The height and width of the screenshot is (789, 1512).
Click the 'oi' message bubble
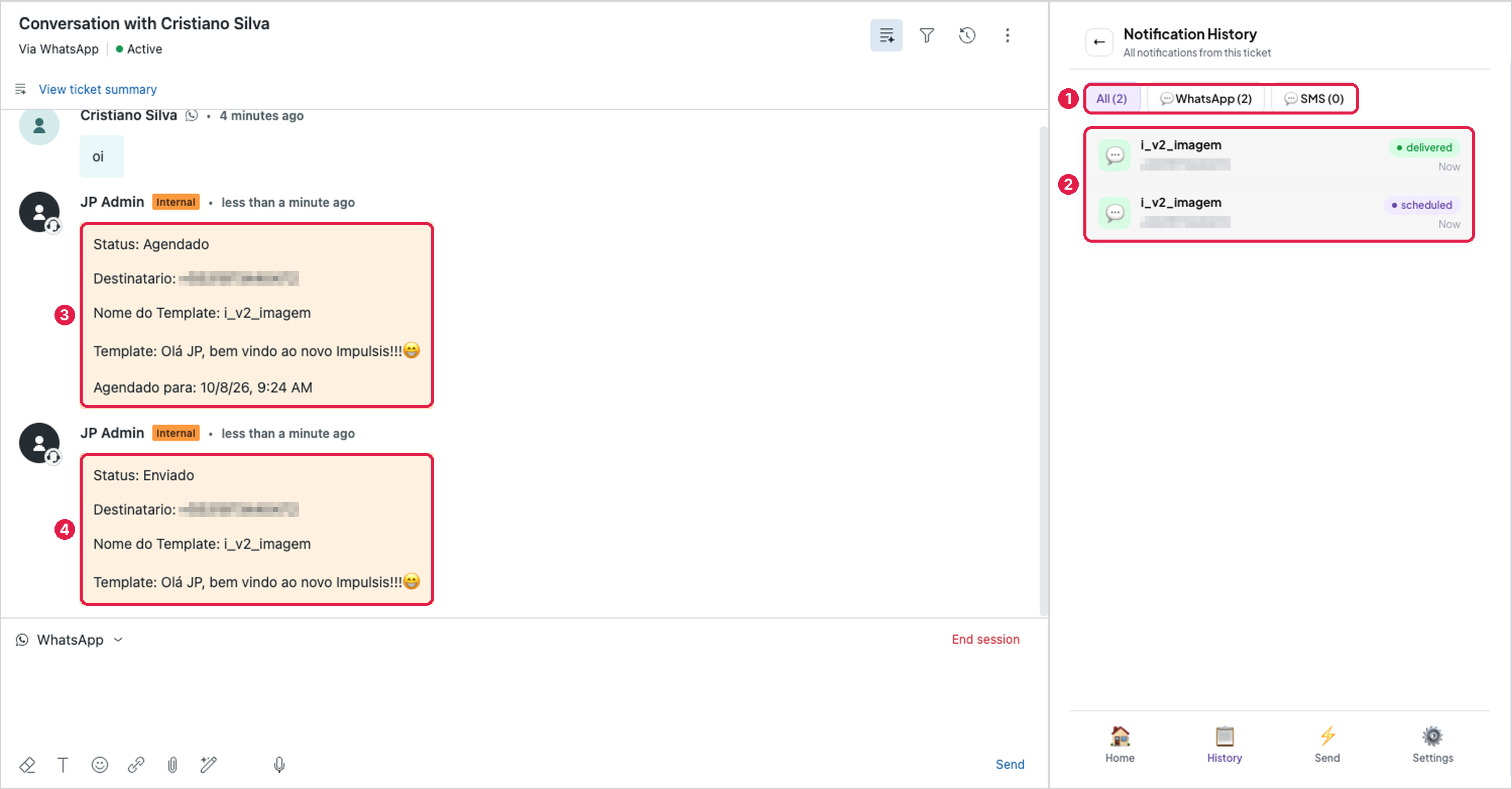(101, 156)
